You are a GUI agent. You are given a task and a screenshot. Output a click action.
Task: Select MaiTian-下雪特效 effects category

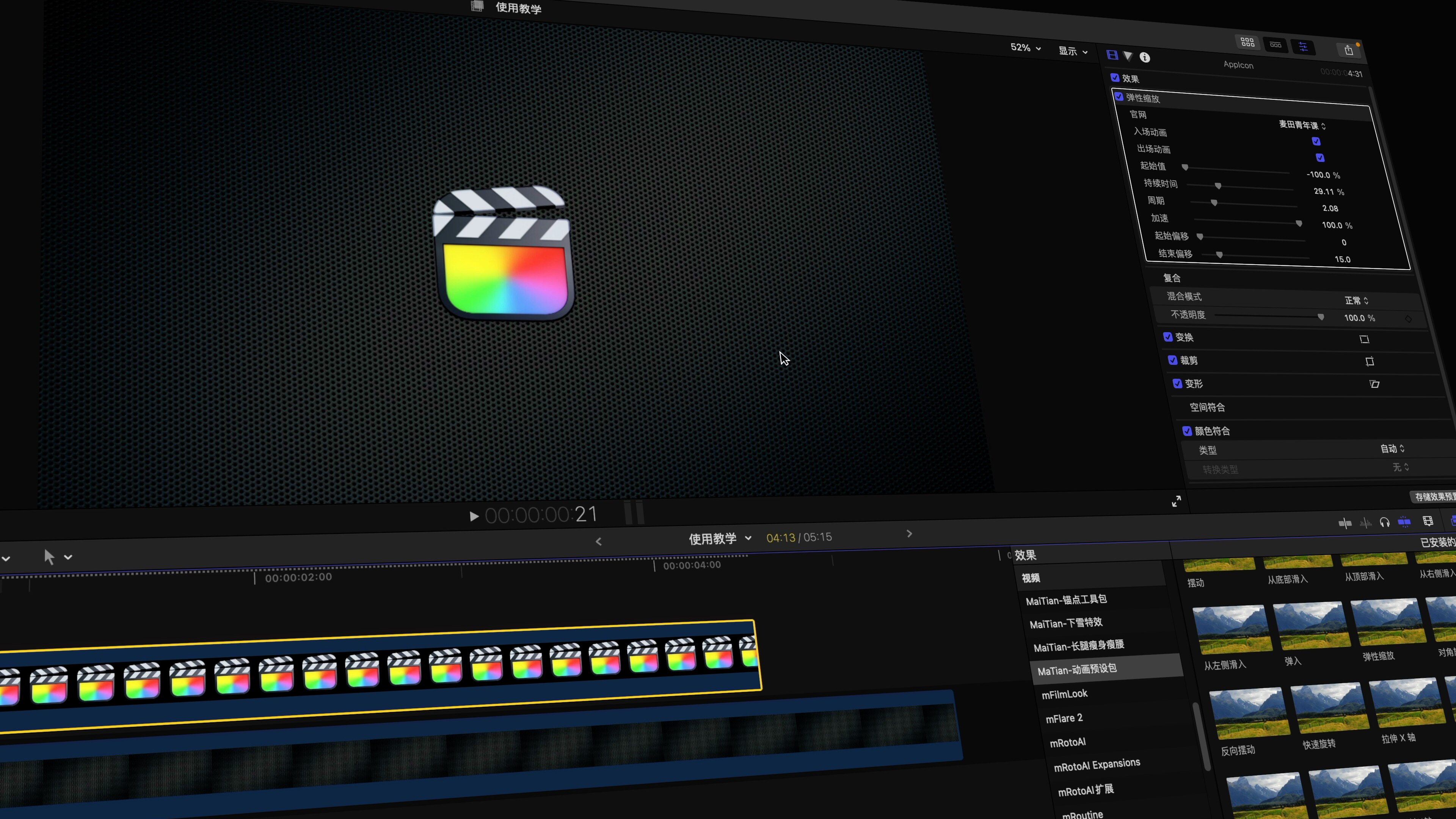(x=1065, y=623)
